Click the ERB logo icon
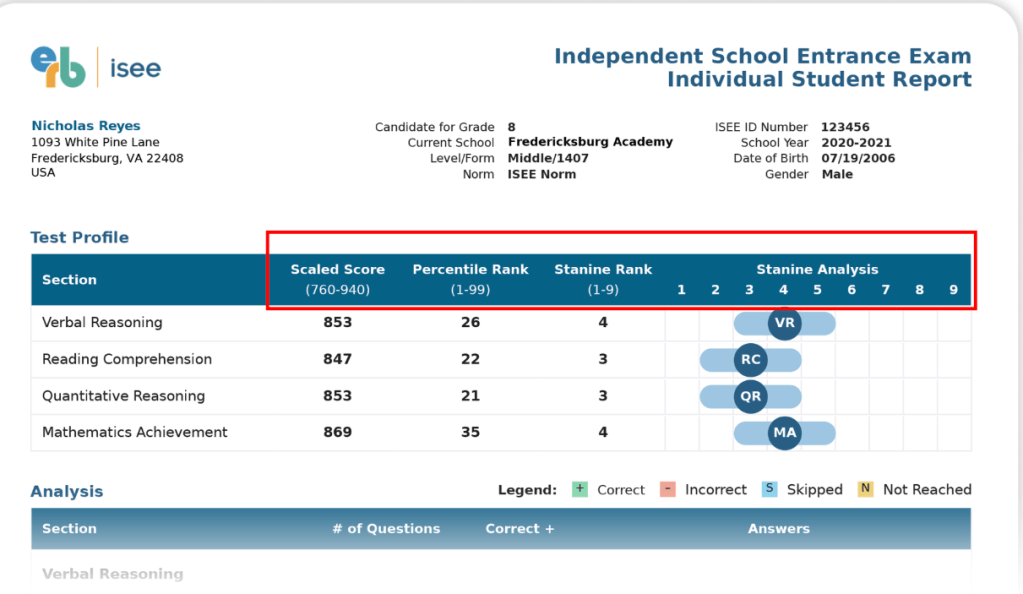Image resolution: width=1023 pixels, height=594 pixels. tap(58, 67)
